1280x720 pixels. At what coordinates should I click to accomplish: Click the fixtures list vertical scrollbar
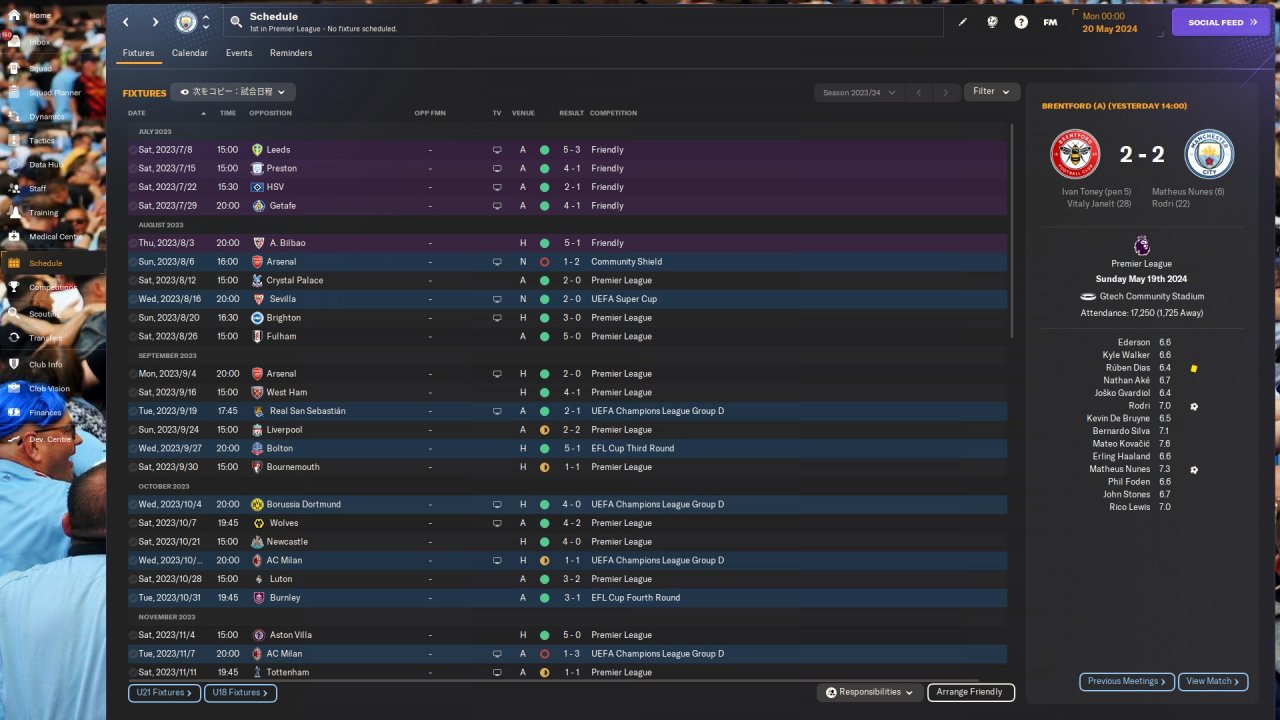tap(1012, 230)
